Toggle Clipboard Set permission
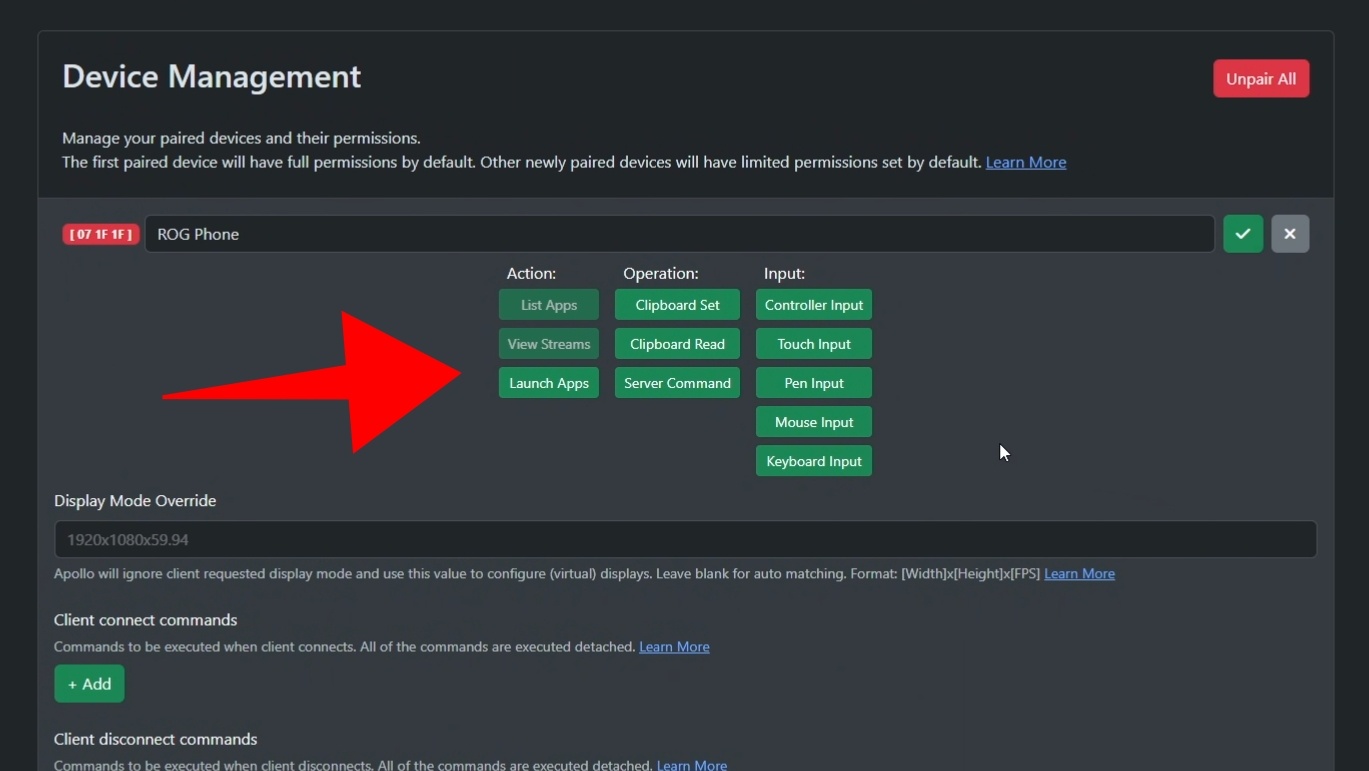 [677, 305]
